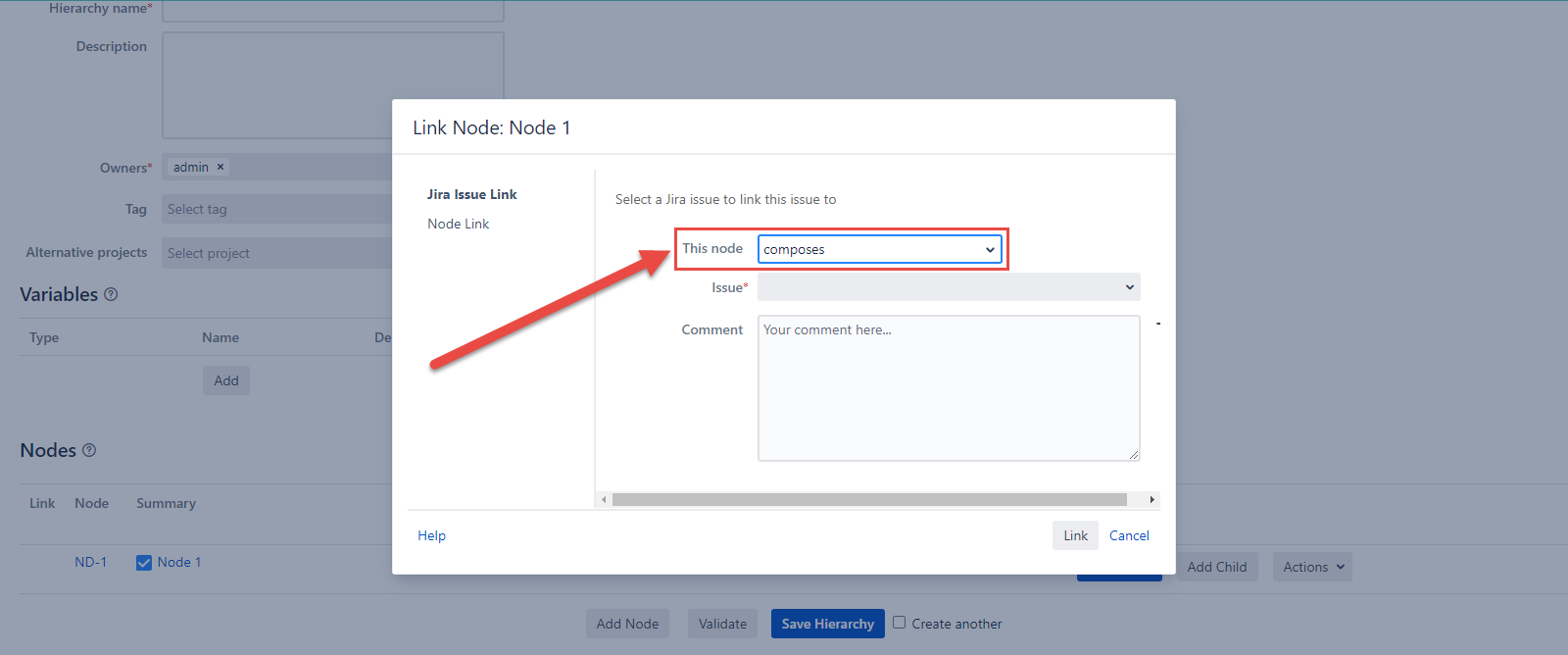Image resolution: width=1568 pixels, height=655 pixels.
Task: Type in the Comment text area
Action: (948, 388)
